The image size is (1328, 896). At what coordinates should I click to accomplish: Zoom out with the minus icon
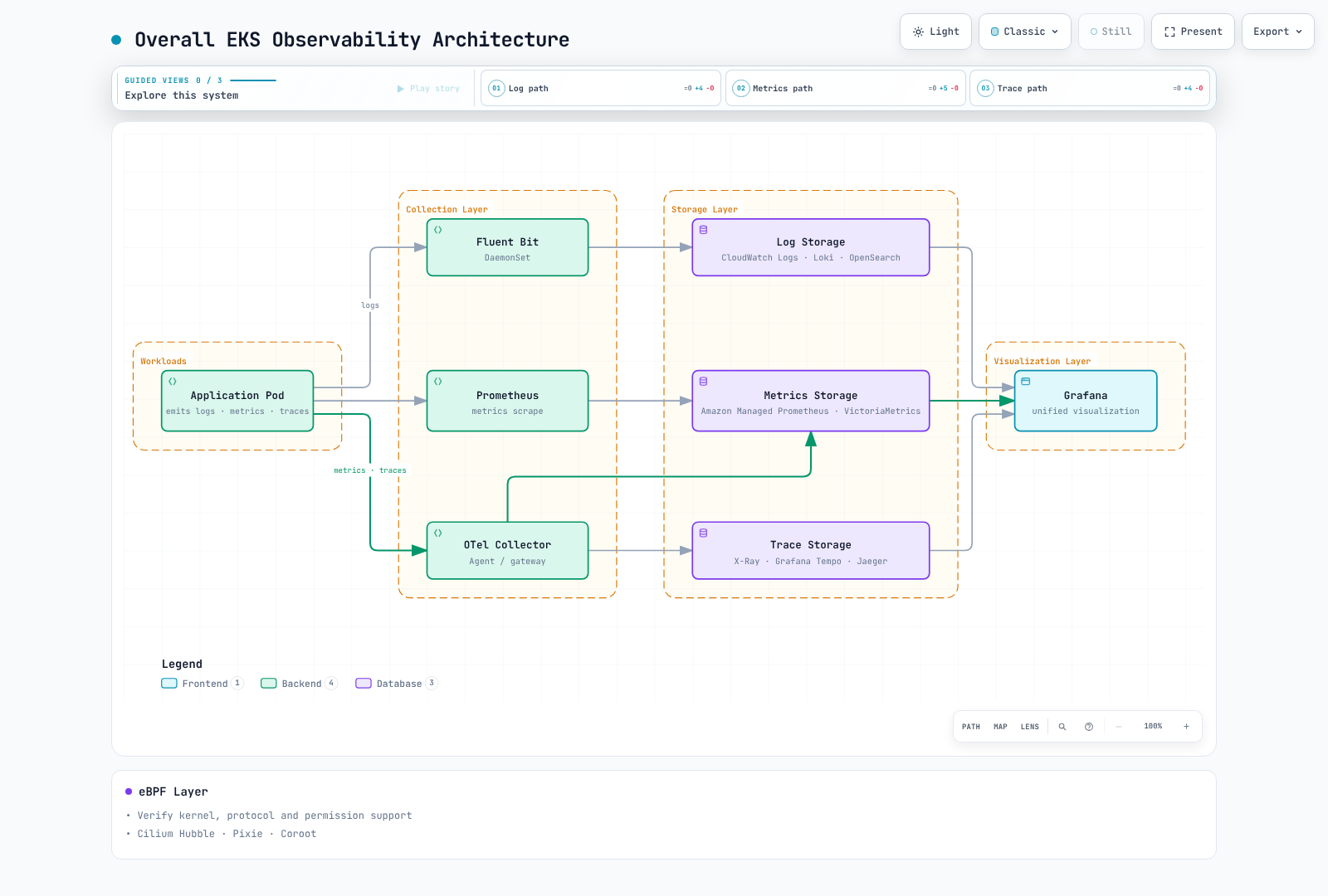pyautogui.click(x=1119, y=727)
